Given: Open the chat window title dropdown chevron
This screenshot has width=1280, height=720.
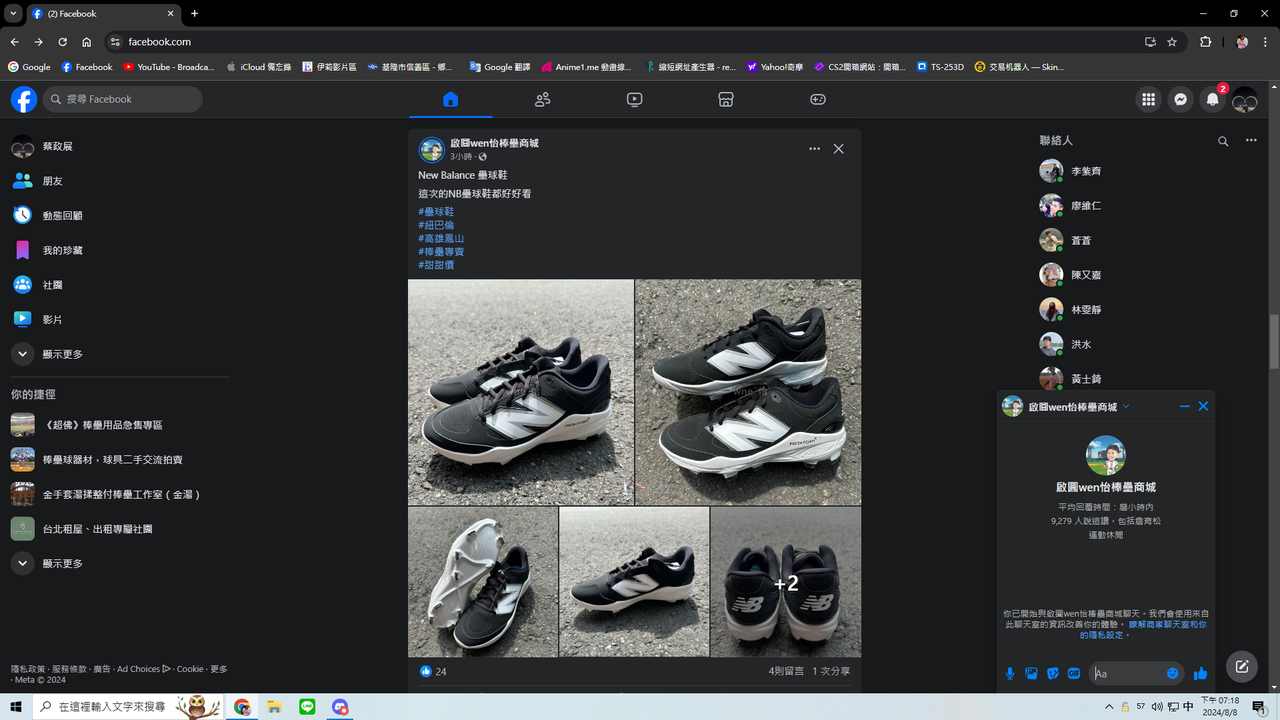Looking at the screenshot, I should tap(1126, 406).
